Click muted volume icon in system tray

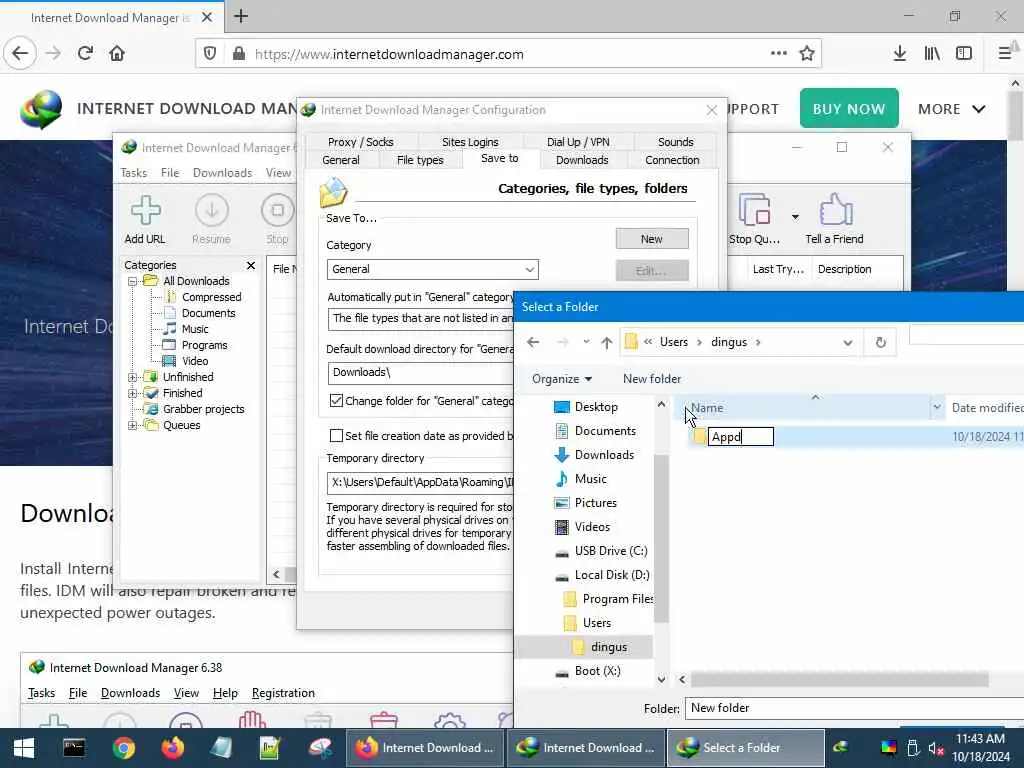(936, 748)
